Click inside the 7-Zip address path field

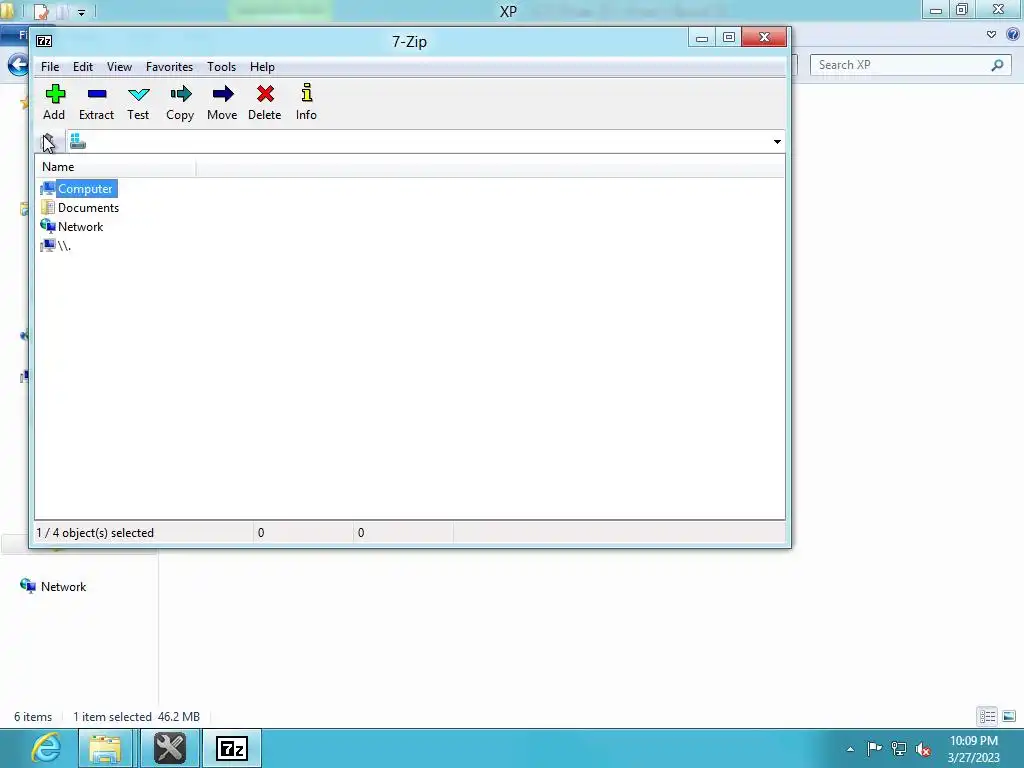[x=424, y=142]
